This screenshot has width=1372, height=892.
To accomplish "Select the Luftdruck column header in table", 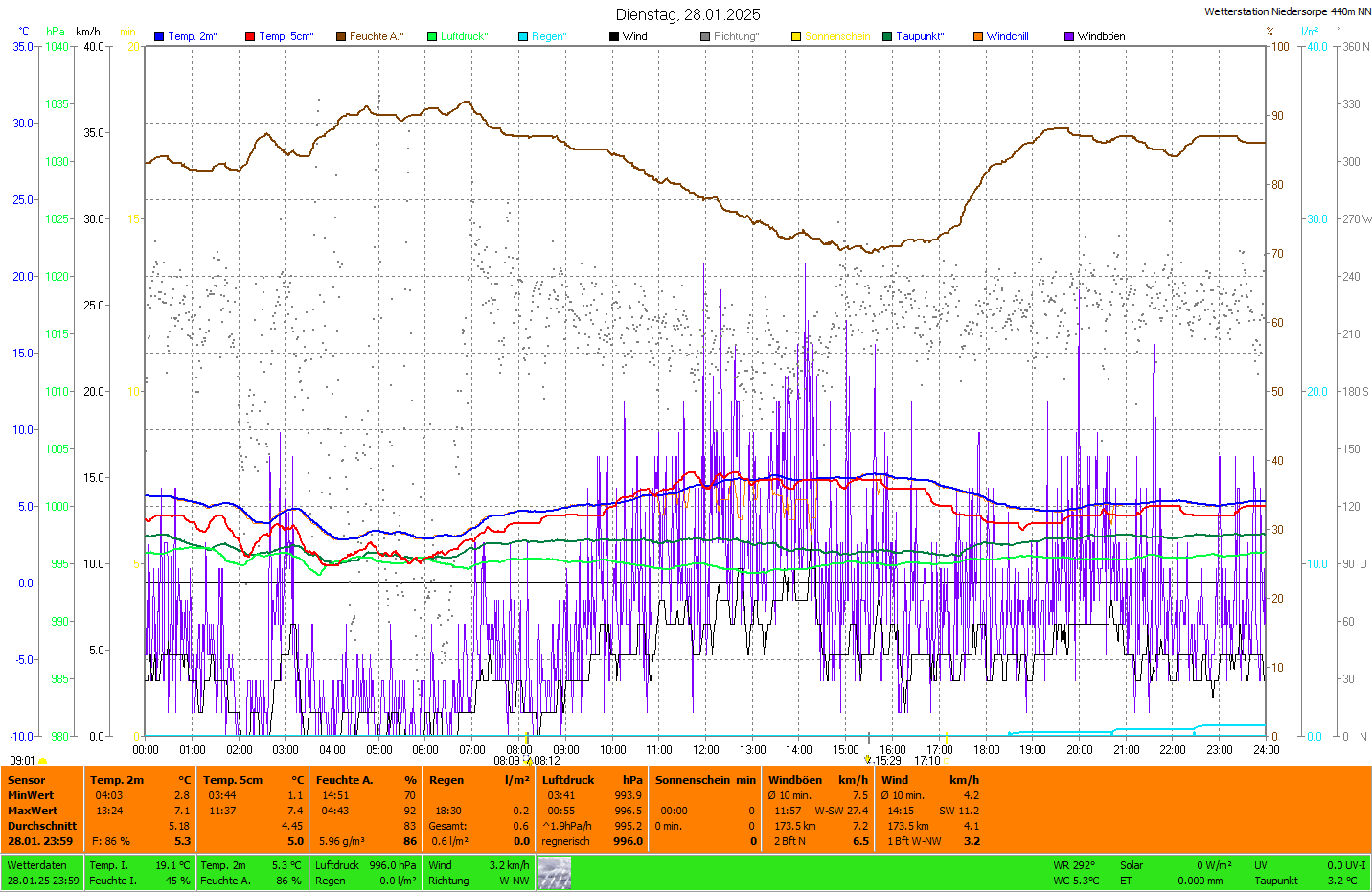I will pyautogui.click(x=568, y=780).
